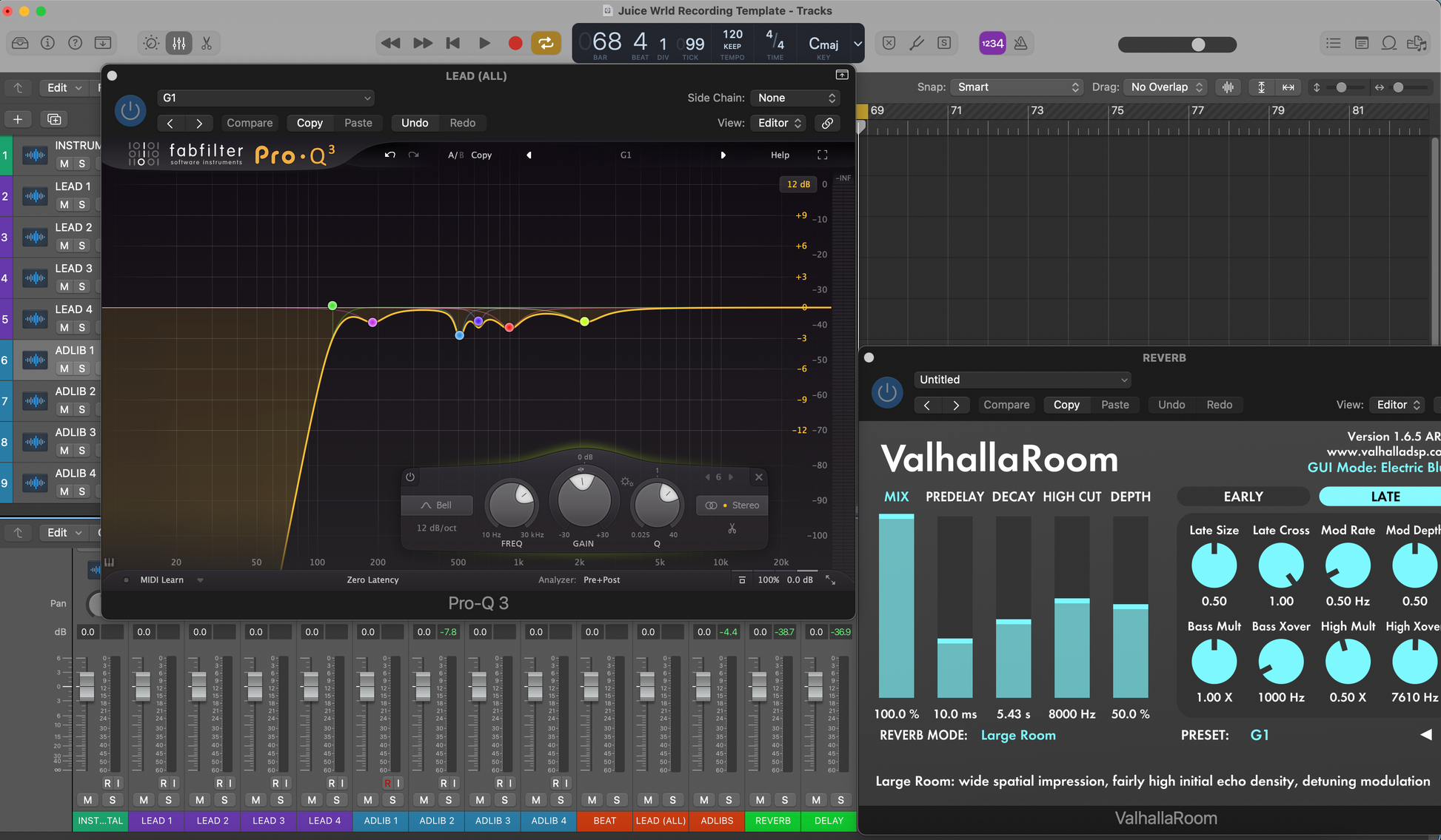Open the Snap Smart dropdown
1441x840 pixels.
point(1017,87)
